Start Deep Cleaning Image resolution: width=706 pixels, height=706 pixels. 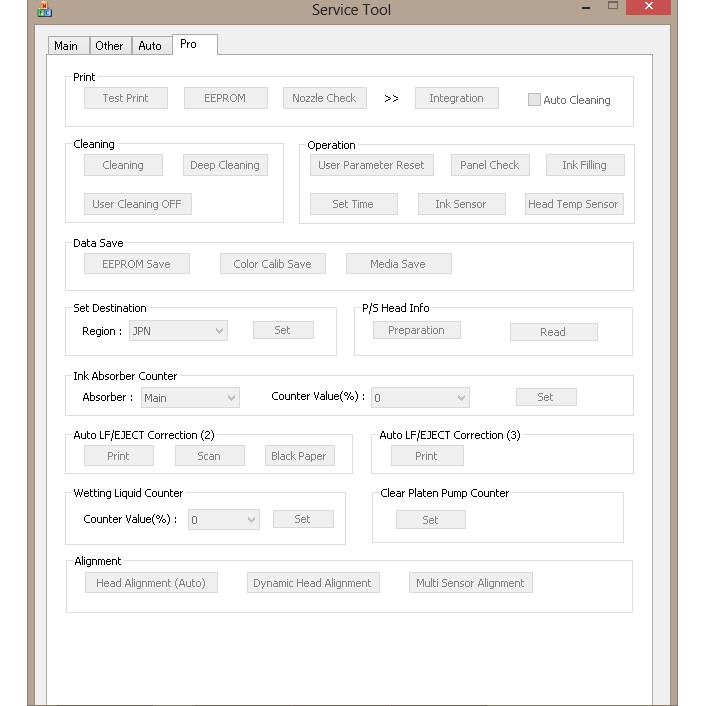(x=225, y=165)
